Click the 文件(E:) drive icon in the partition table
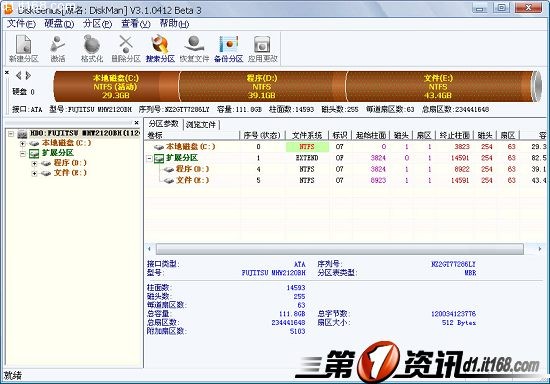Image resolution: width=550 pixels, height=384 pixels. pos(169,181)
